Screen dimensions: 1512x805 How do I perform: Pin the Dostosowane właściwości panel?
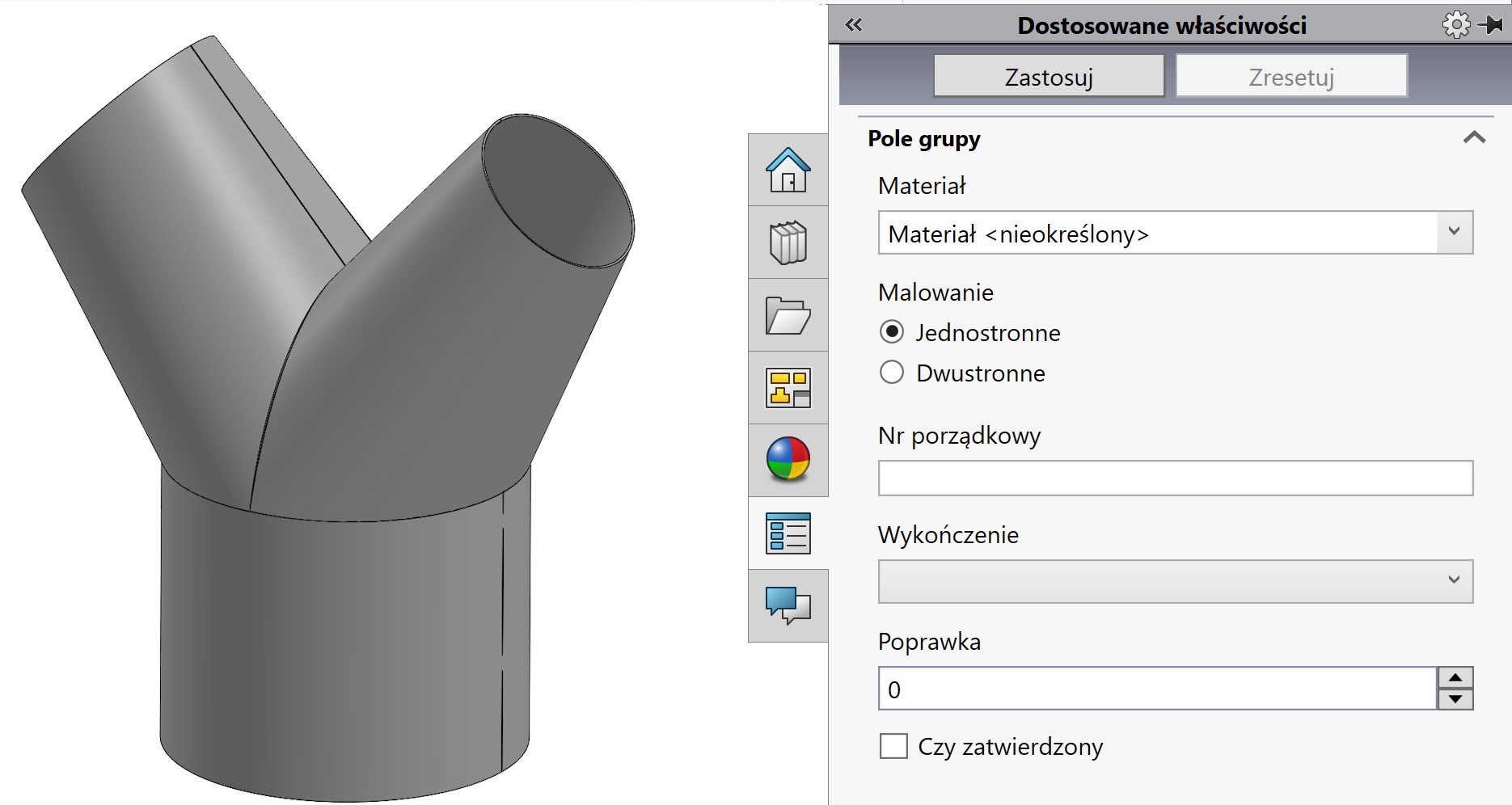pyautogui.click(x=1491, y=24)
